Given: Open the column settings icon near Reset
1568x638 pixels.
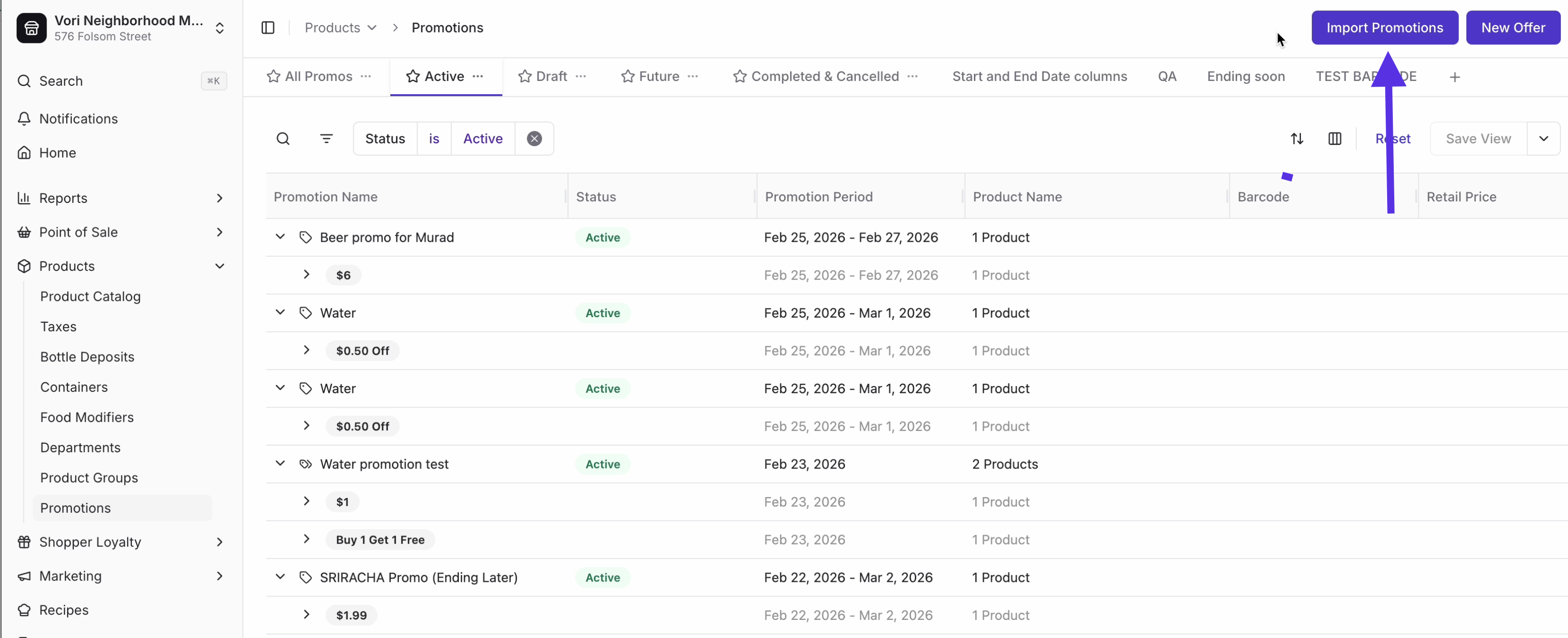Looking at the screenshot, I should coord(1334,138).
